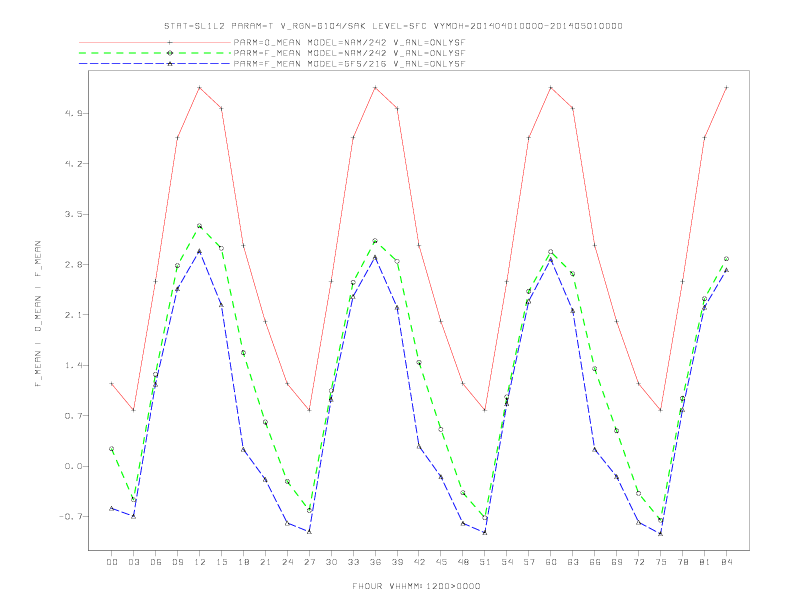
Task: Click the 75 forecast hour tick label
Action: [x=661, y=562]
